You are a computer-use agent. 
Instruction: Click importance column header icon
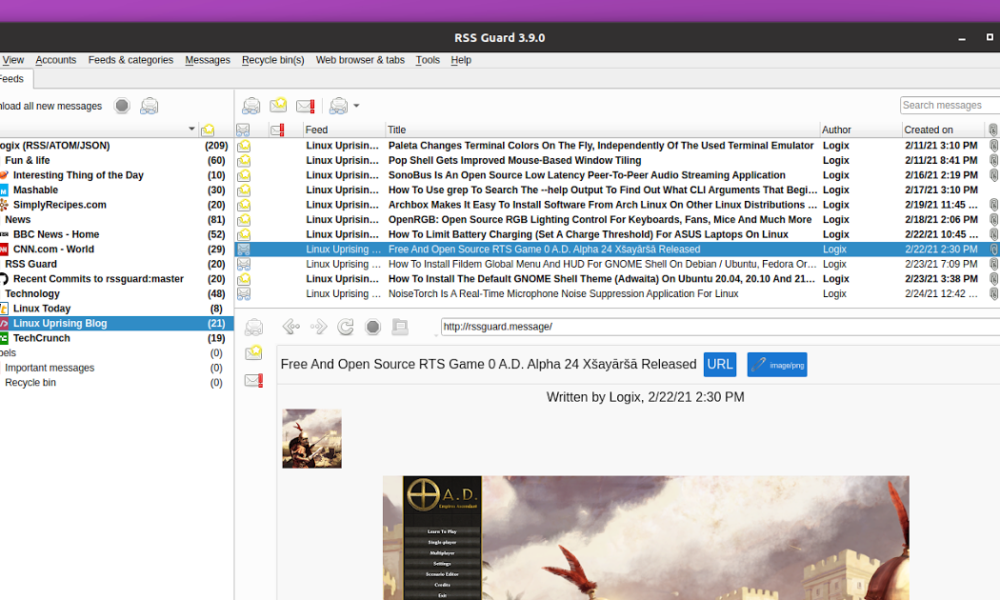(x=277, y=130)
